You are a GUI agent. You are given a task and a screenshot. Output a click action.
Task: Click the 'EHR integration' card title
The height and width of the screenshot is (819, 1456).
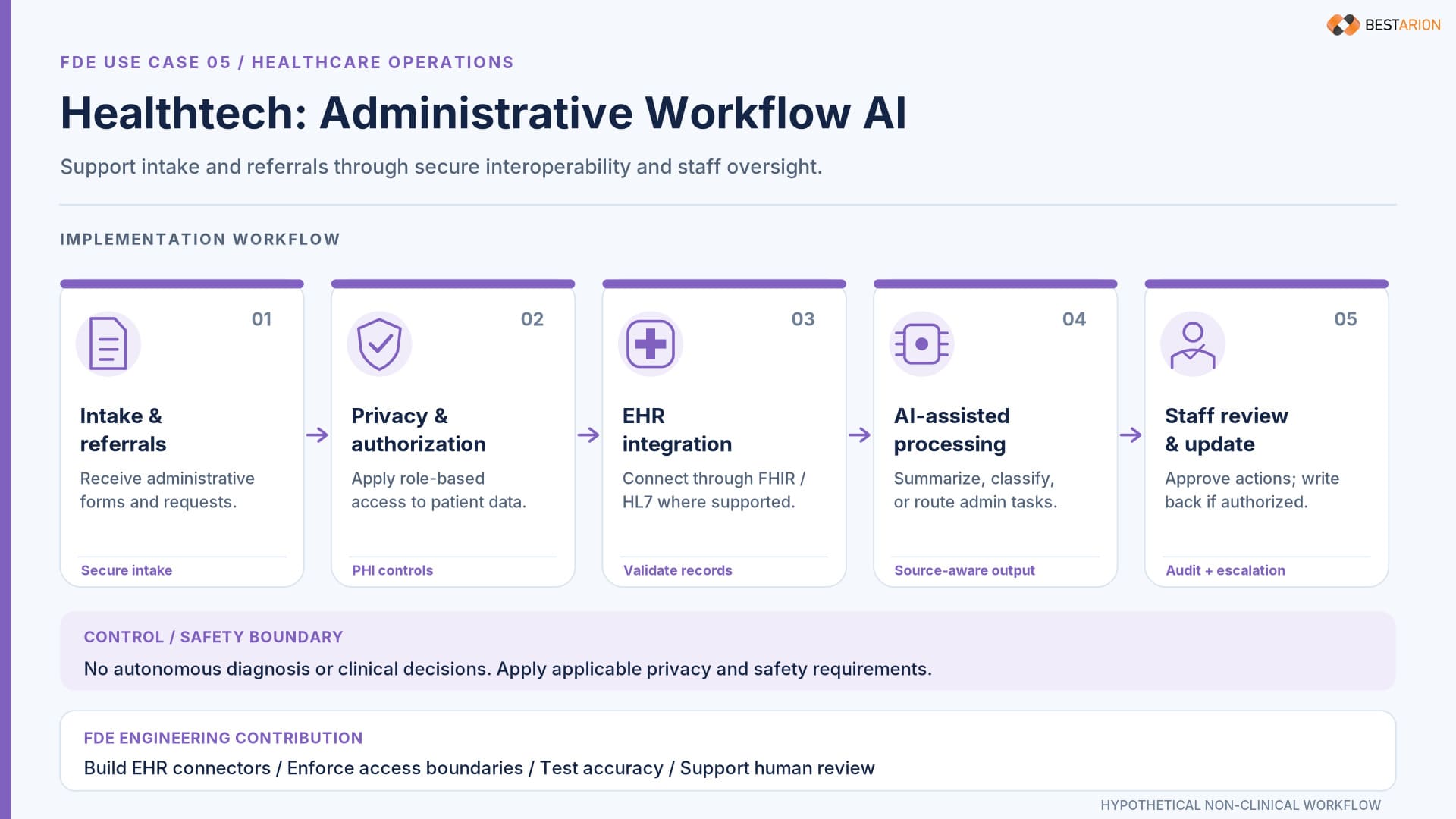[676, 430]
